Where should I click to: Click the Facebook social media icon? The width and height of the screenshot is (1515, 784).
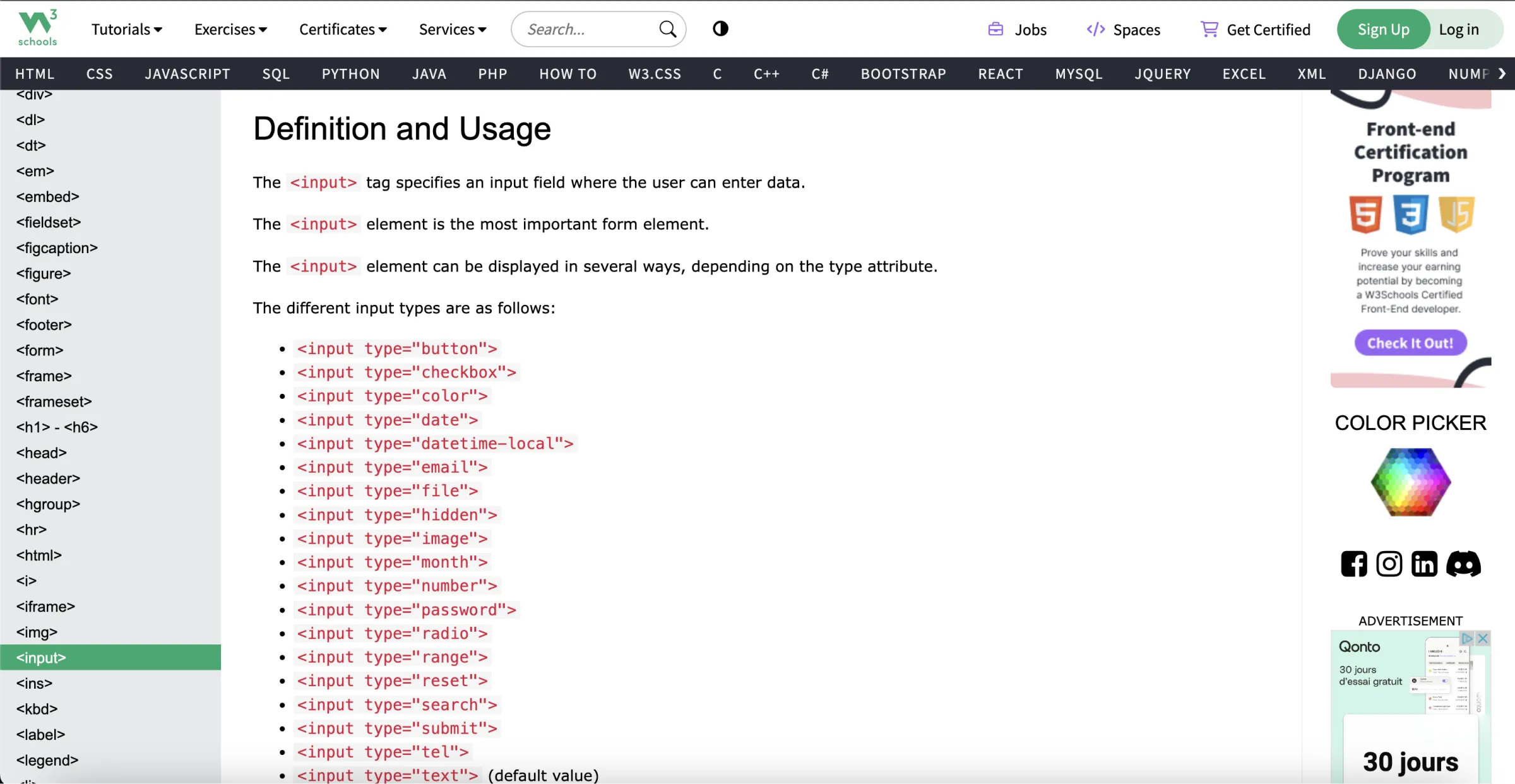click(1354, 563)
